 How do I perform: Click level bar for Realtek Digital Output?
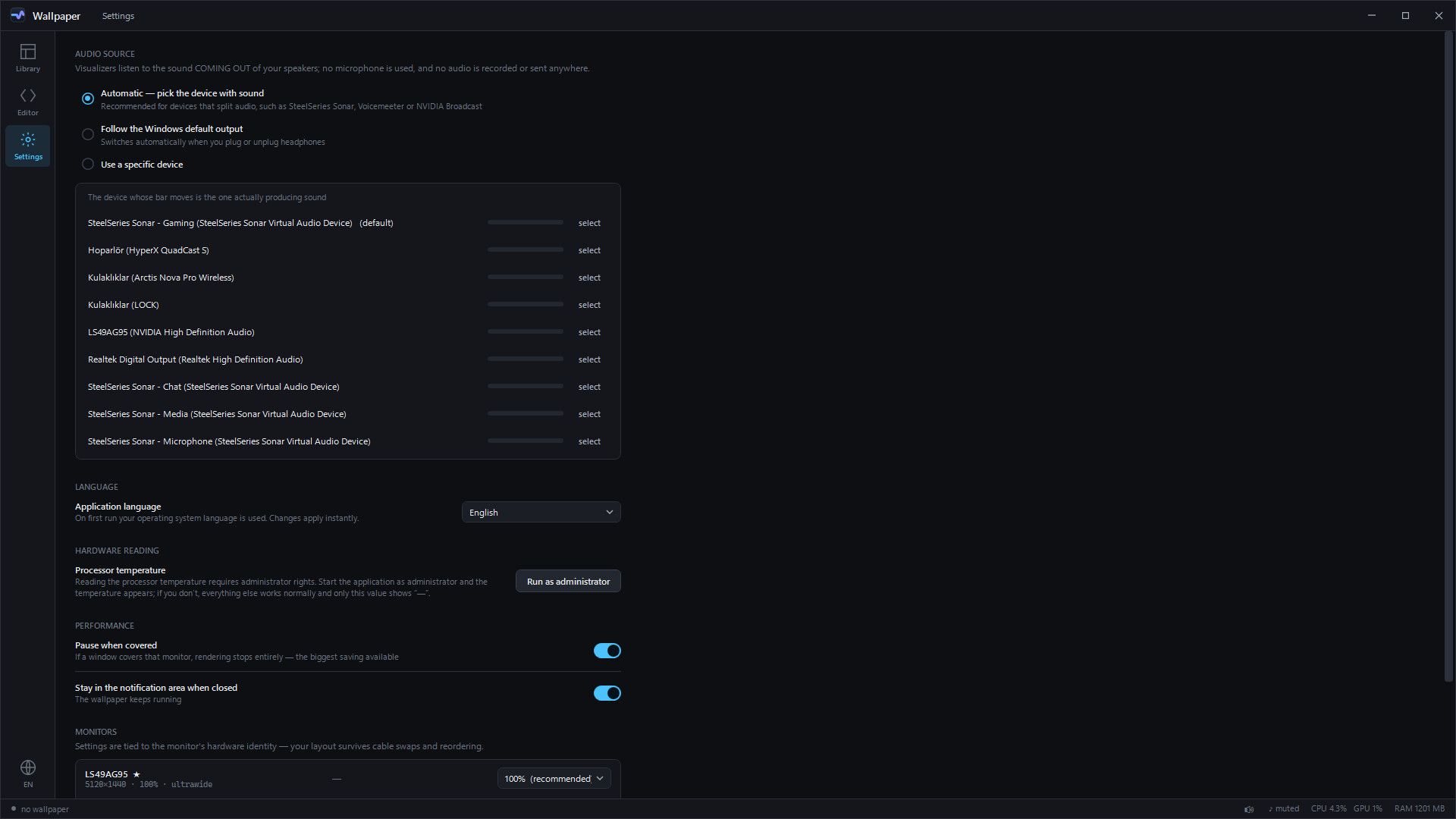(x=526, y=359)
